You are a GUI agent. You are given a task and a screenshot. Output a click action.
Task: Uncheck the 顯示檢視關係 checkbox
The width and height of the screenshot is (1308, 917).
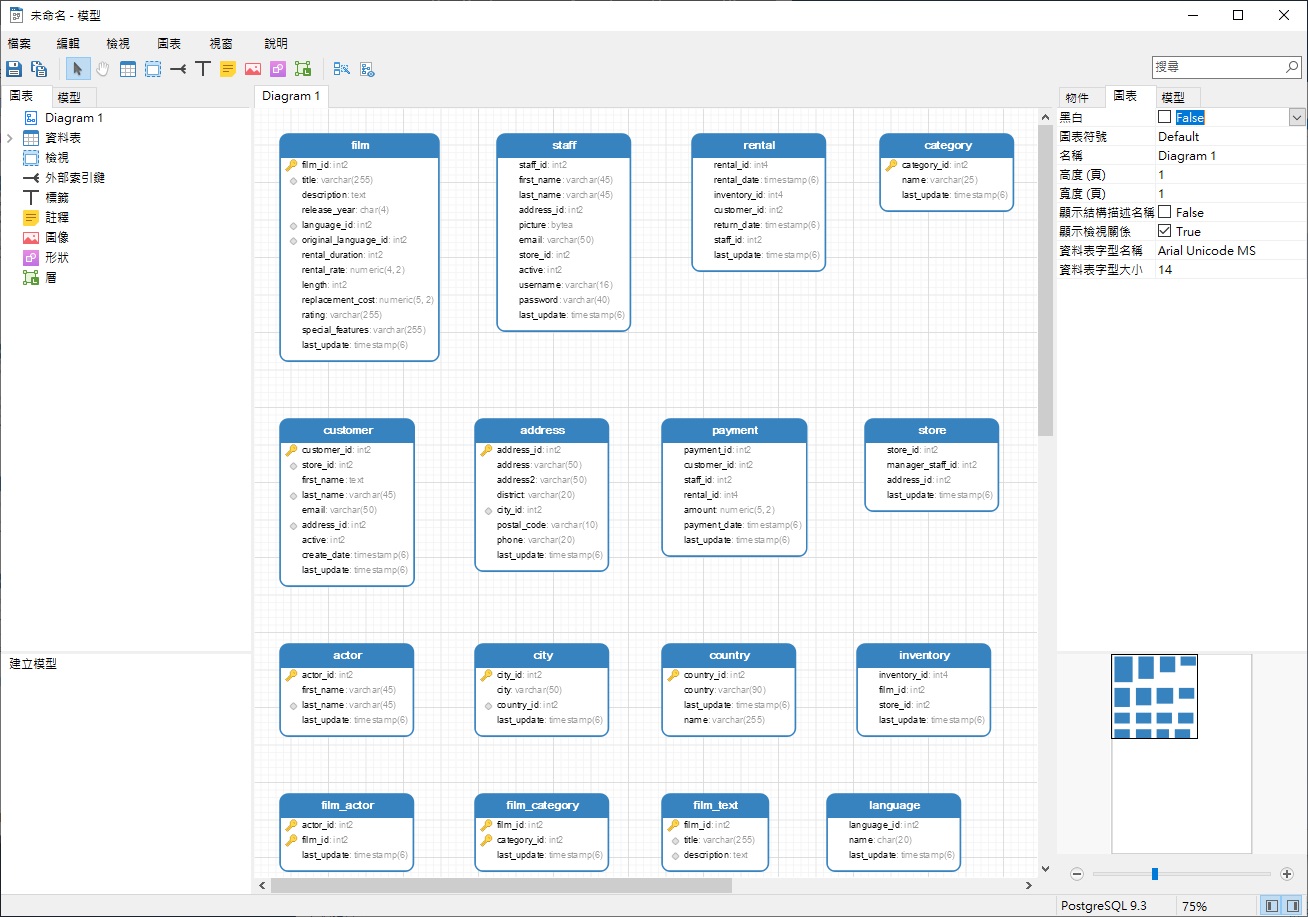(x=1164, y=231)
